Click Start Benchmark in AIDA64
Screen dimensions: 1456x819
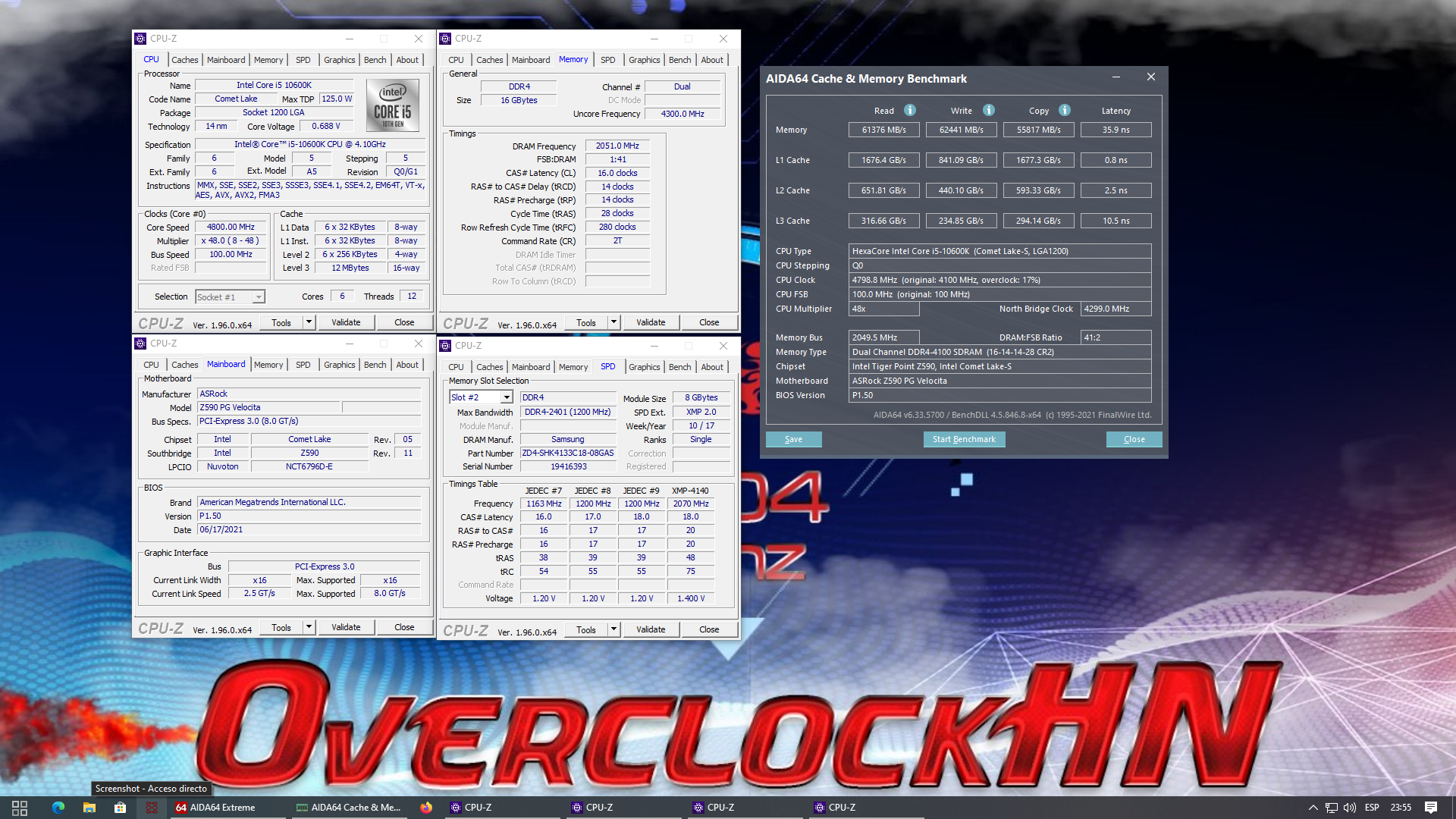click(x=964, y=439)
